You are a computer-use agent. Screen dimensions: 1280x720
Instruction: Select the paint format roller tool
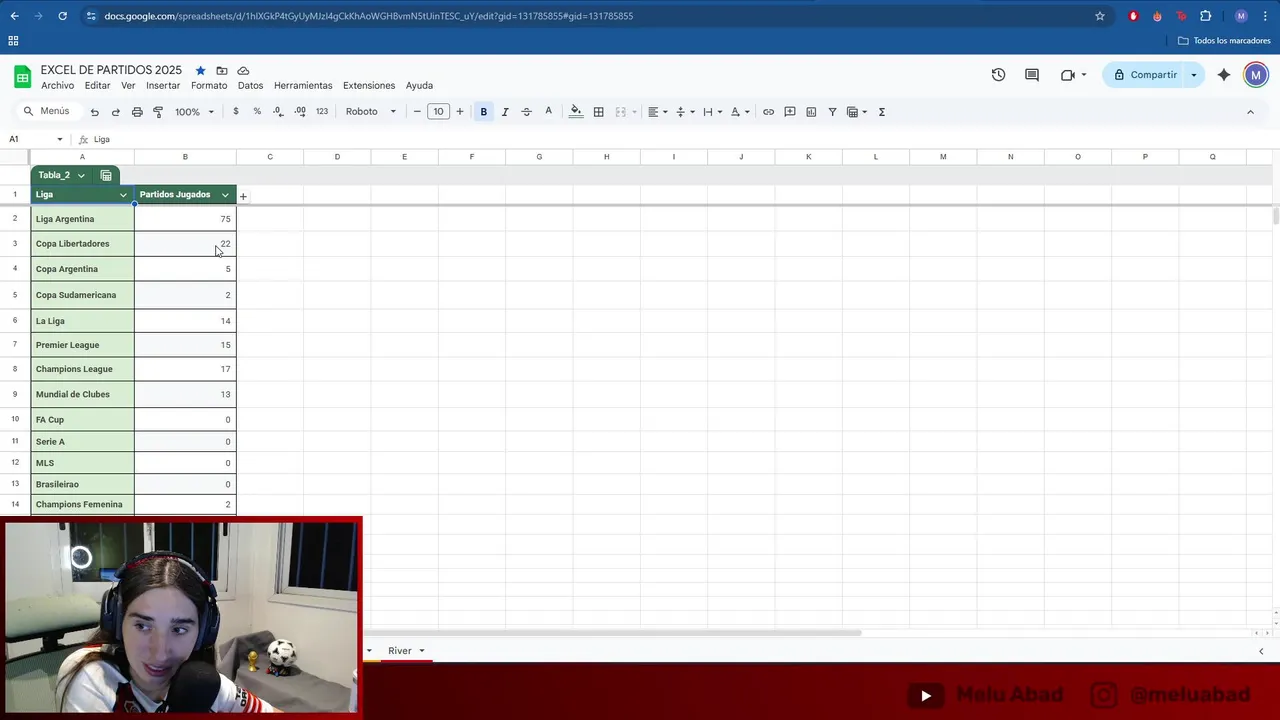(158, 112)
